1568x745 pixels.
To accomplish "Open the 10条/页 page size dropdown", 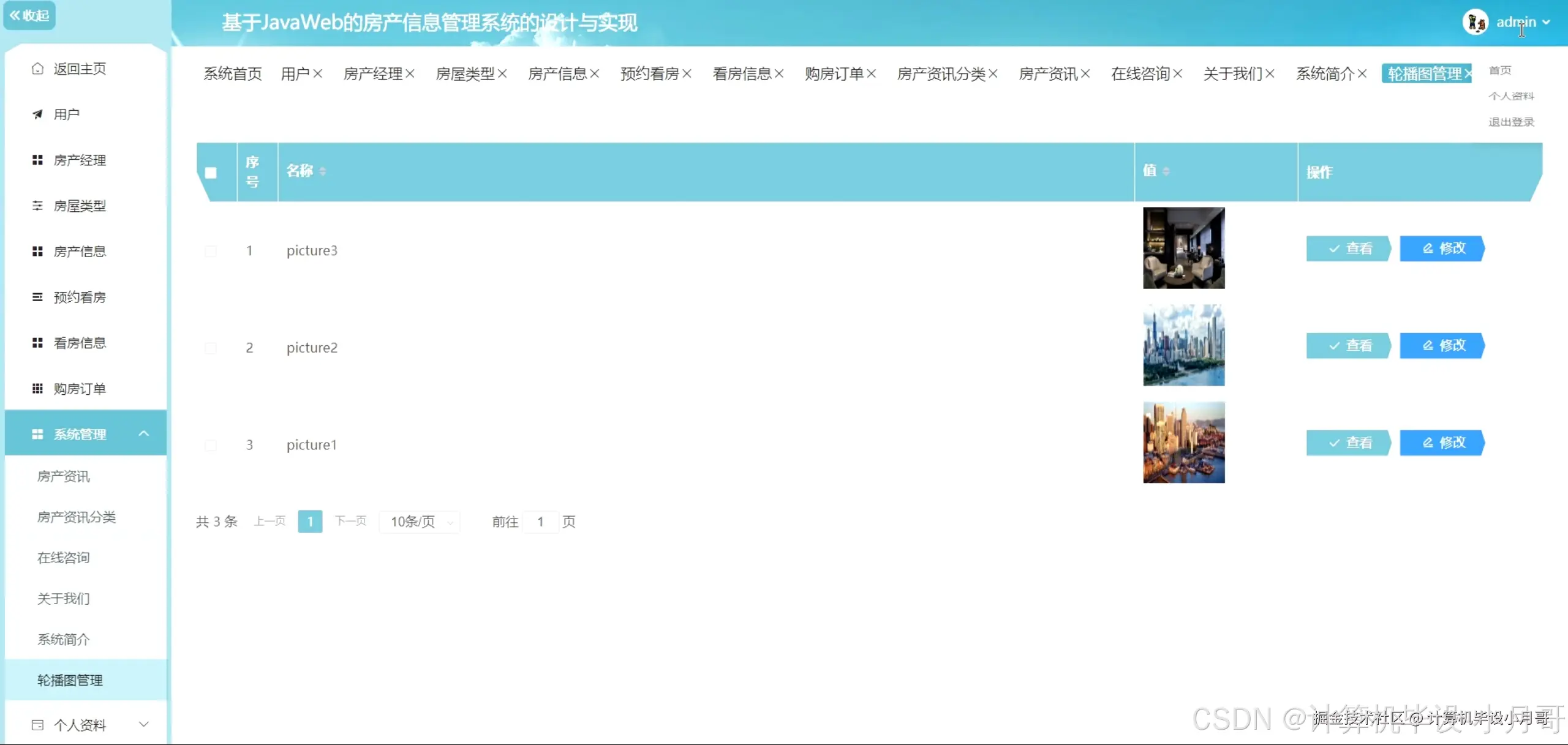I will 420,522.
